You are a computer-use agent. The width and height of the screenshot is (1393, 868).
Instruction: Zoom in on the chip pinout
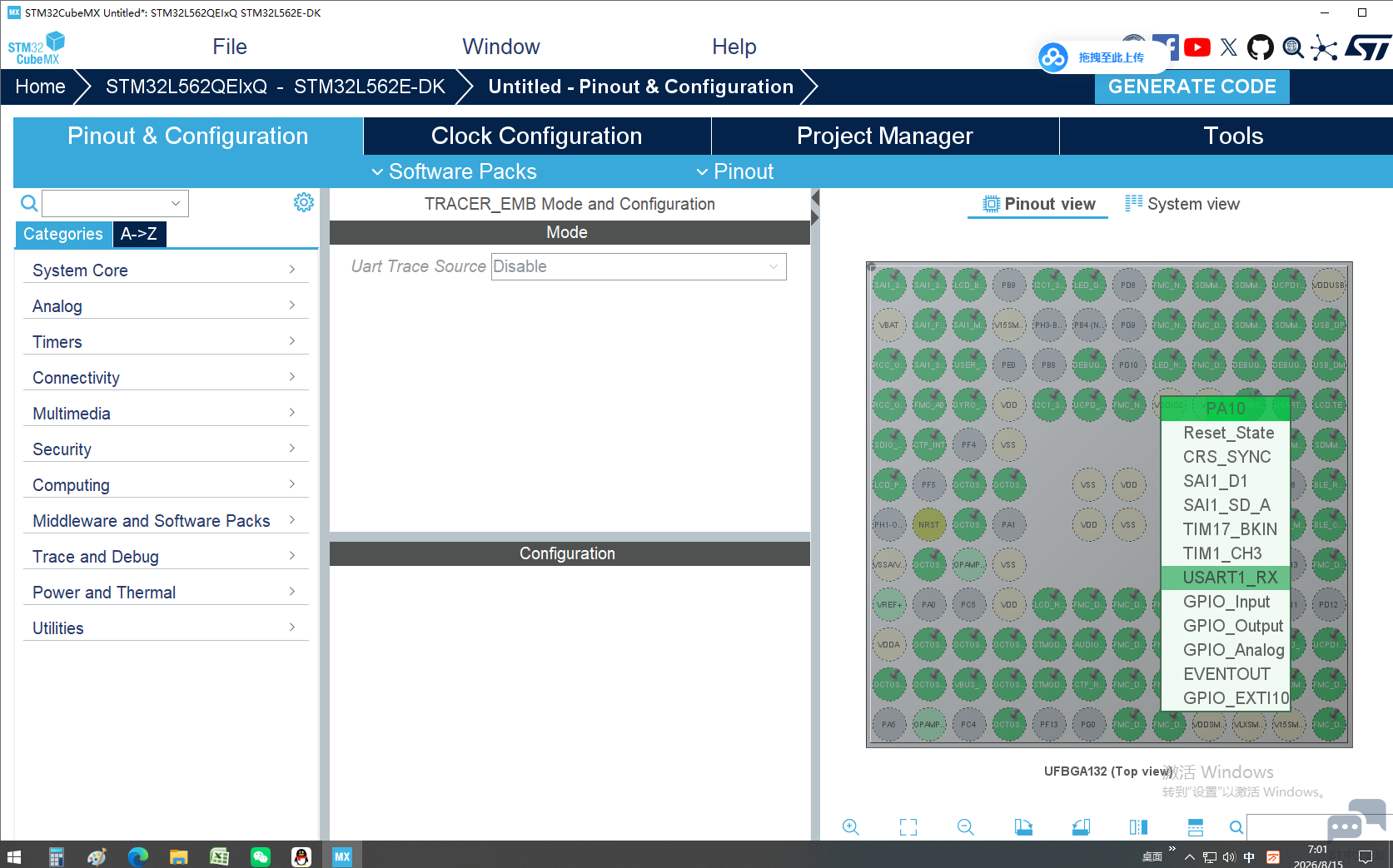click(850, 826)
